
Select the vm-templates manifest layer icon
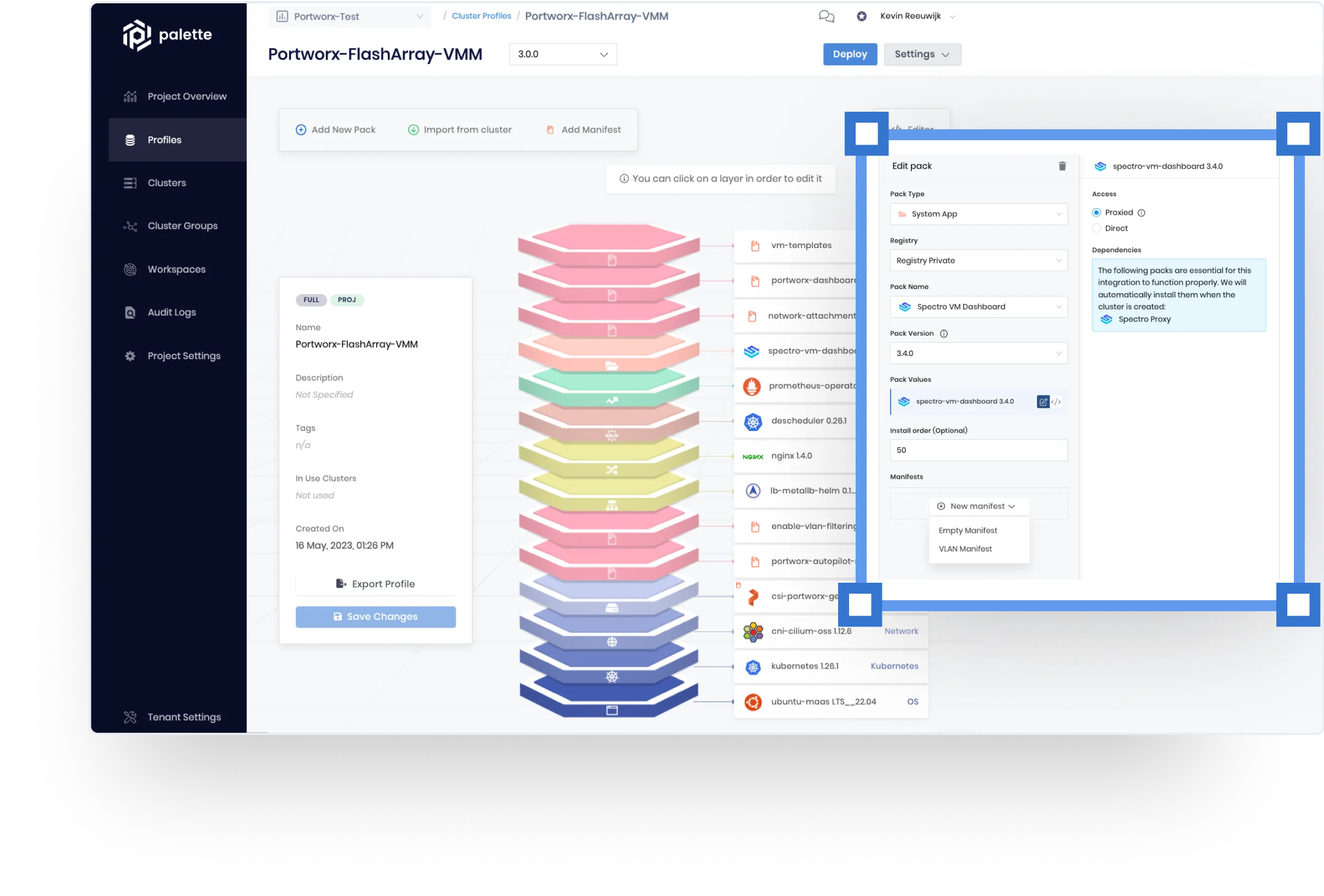[755, 245]
